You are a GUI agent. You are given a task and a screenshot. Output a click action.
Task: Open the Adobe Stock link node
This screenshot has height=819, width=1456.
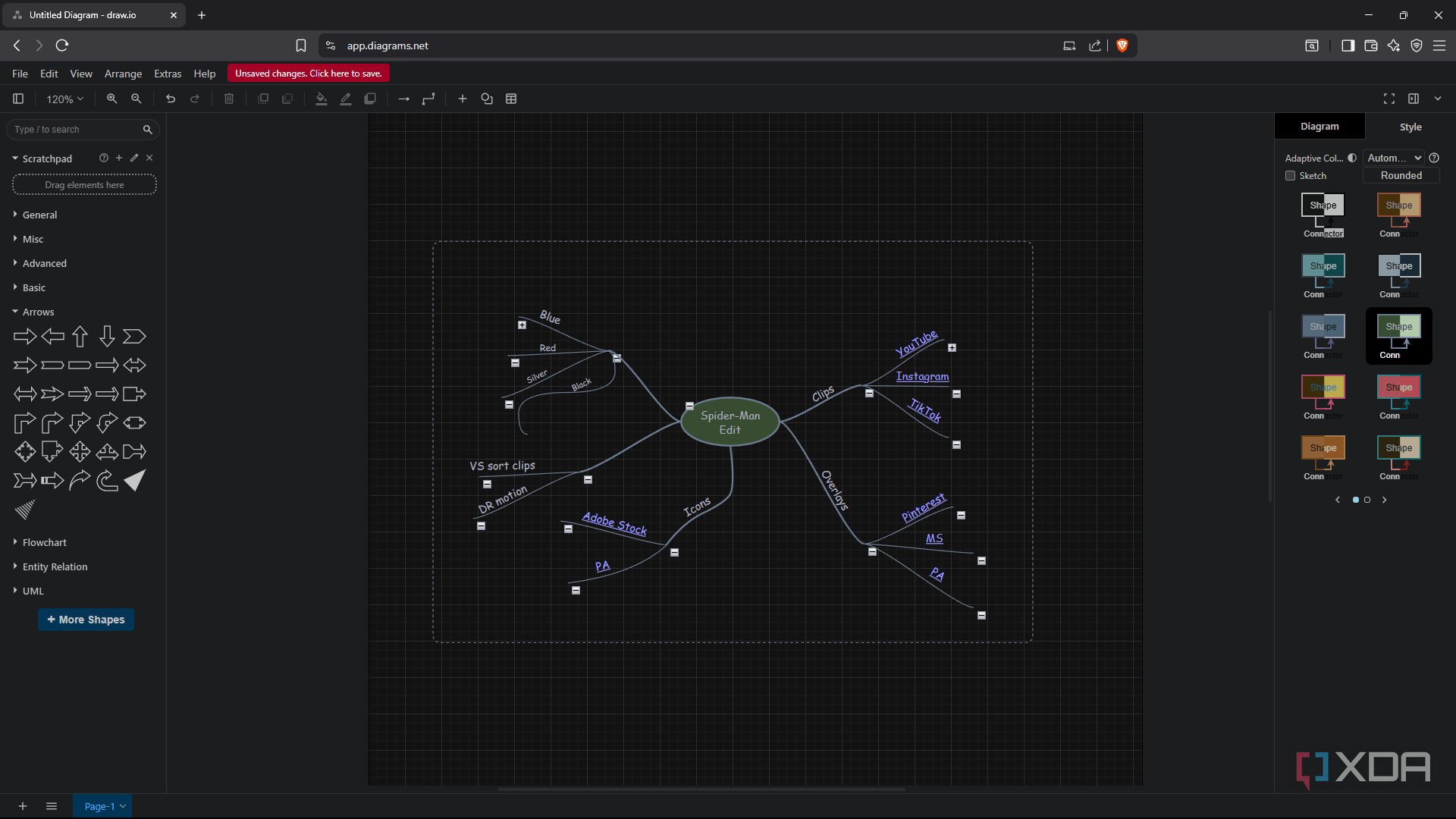pos(614,523)
